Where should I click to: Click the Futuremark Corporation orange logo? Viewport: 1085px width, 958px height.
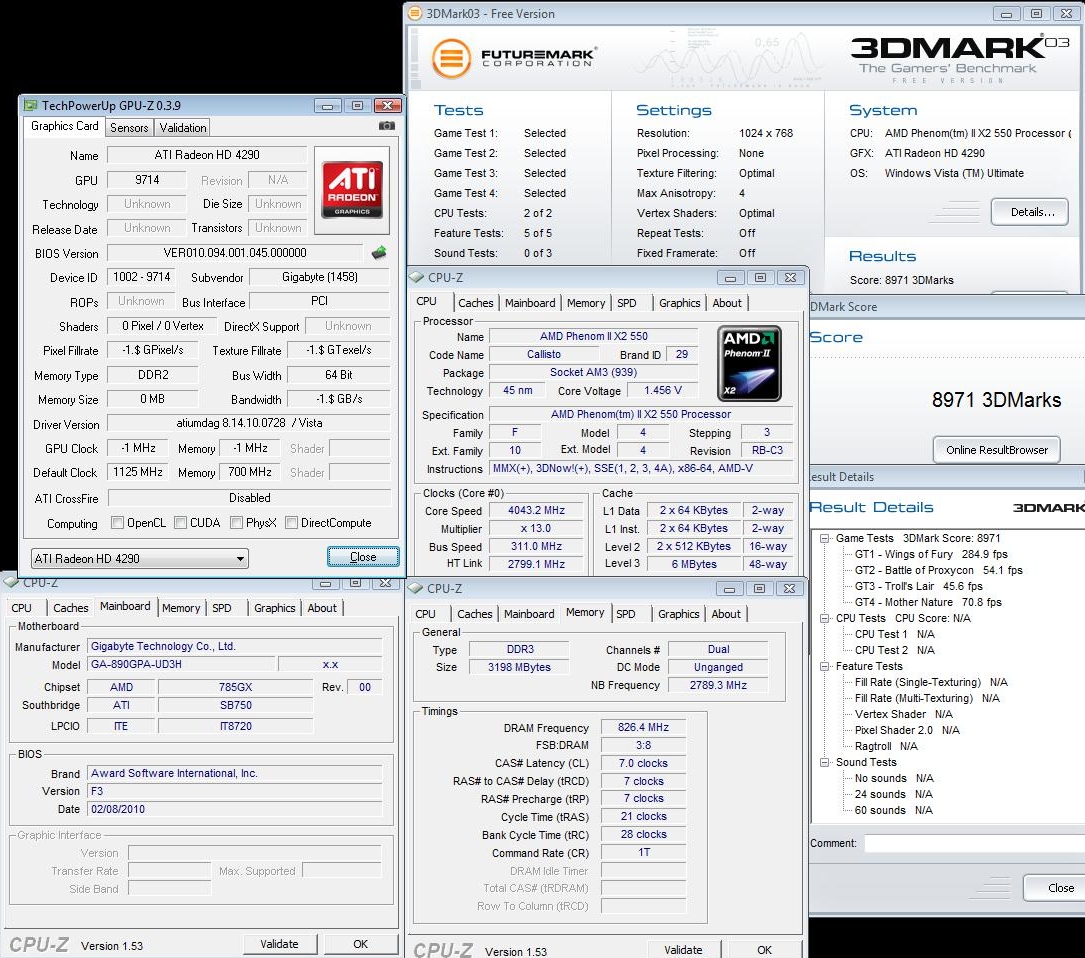[452, 58]
